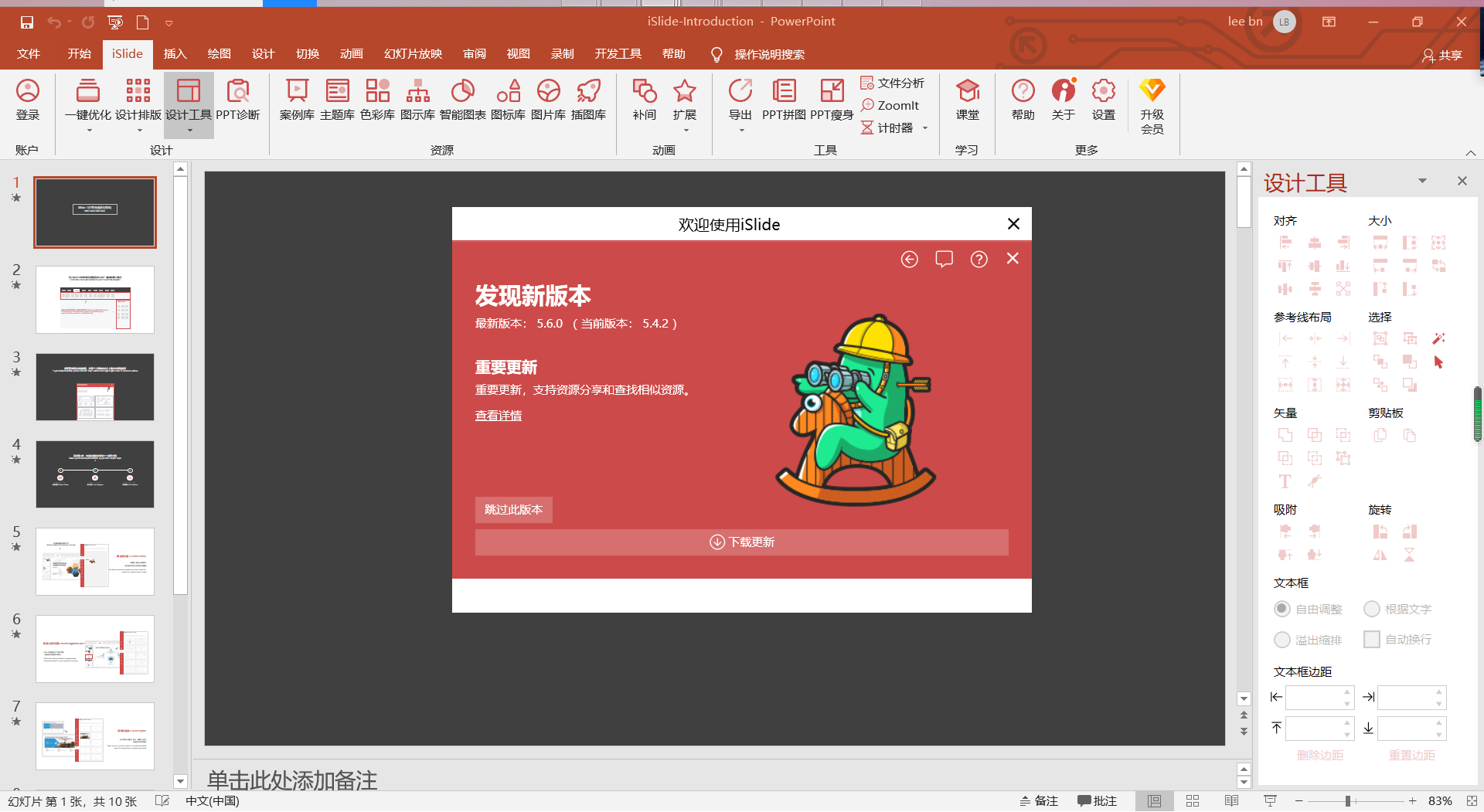The height and width of the screenshot is (812, 1484).
Task: Click the 跳过此版本 skip version button
Action: tap(514, 510)
